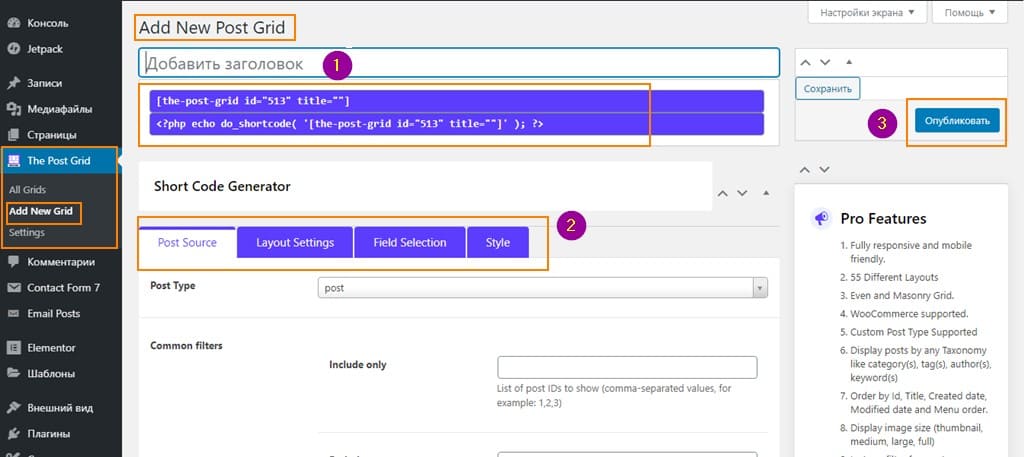Viewport: 1024px width, 457px height.
Task: Click the Шаблоны folder icon
Action: point(13,374)
